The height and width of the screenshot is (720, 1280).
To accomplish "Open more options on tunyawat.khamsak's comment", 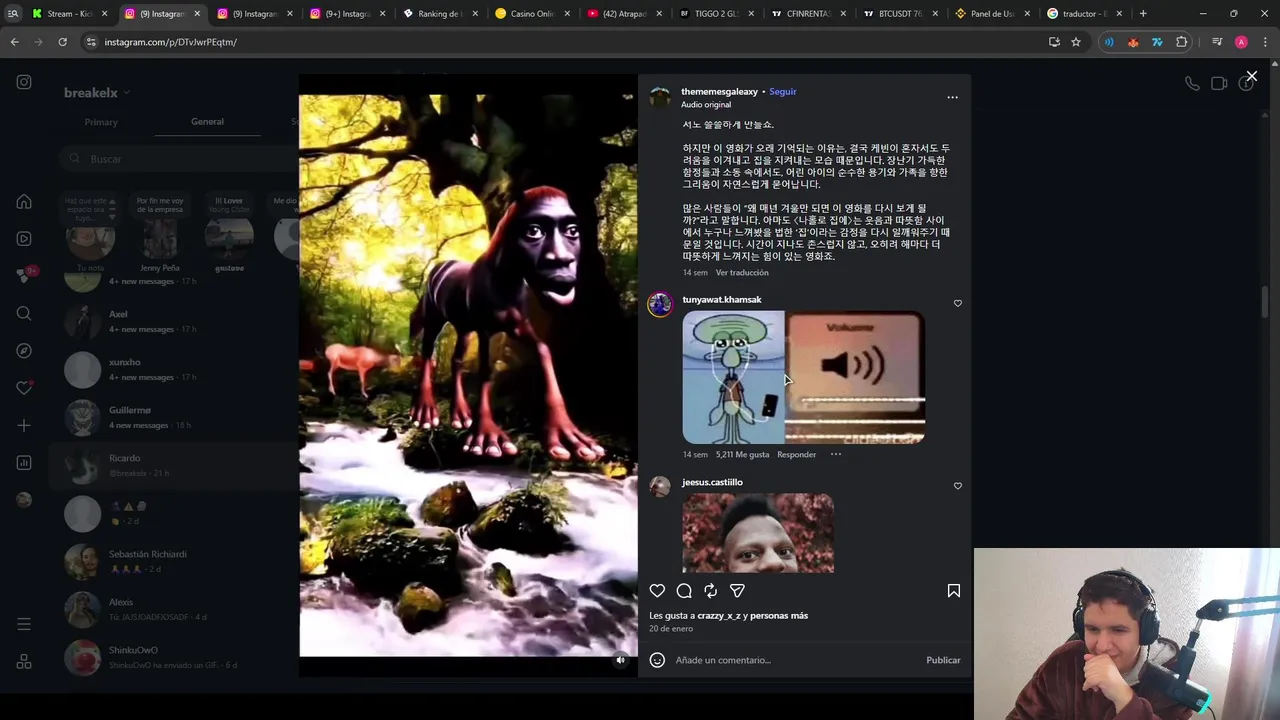I will pos(836,454).
